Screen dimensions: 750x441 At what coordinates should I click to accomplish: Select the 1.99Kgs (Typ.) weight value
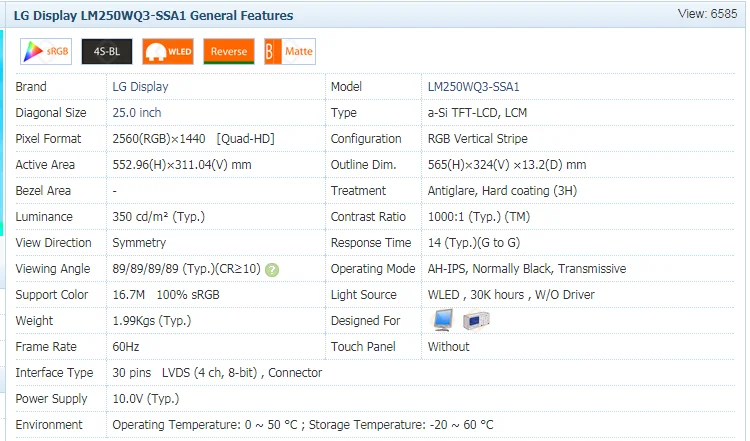coord(152,320)
